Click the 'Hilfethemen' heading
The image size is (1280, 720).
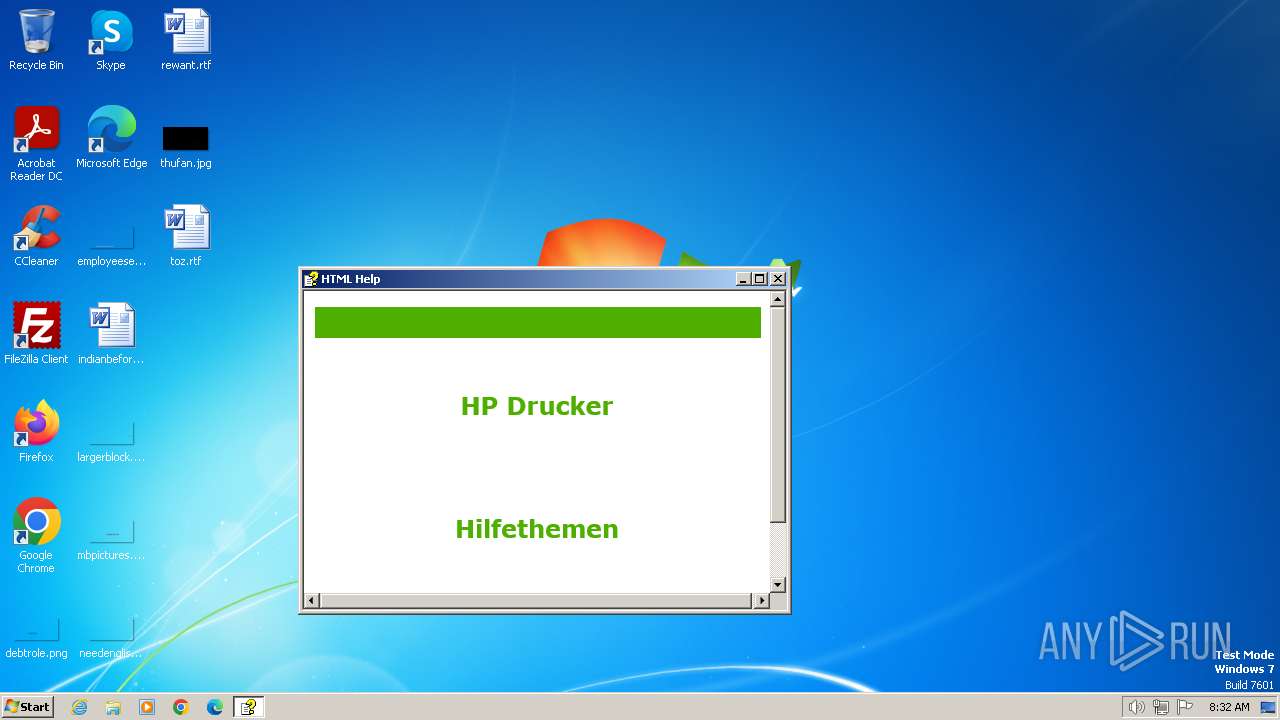[537, 529]
